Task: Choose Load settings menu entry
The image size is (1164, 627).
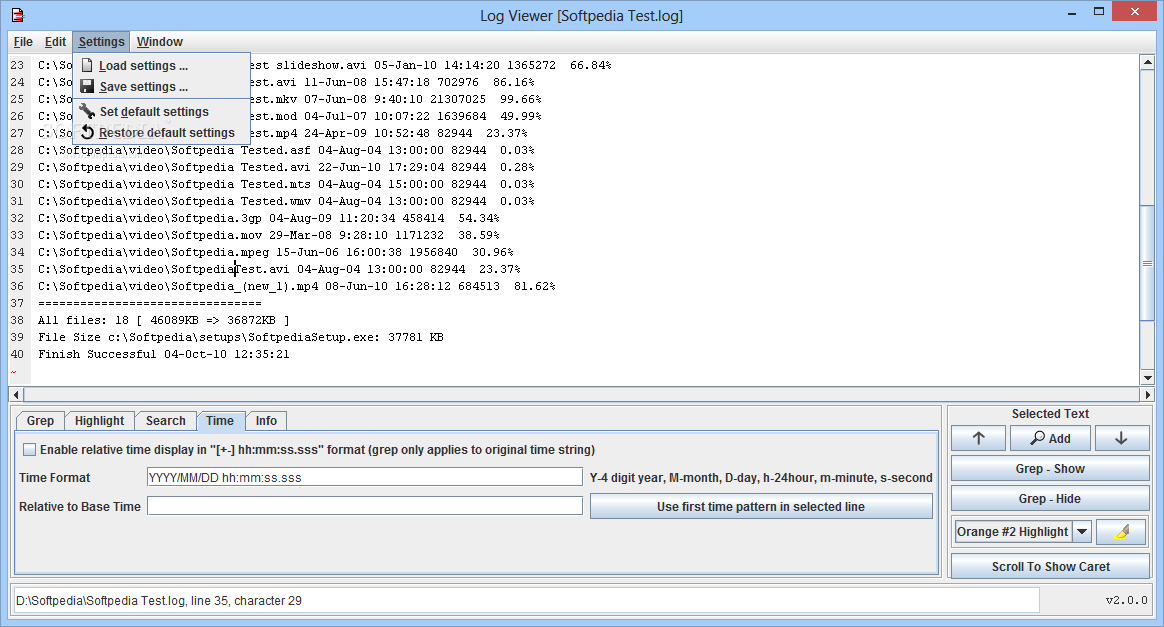Action: click(x=162, y=65)
